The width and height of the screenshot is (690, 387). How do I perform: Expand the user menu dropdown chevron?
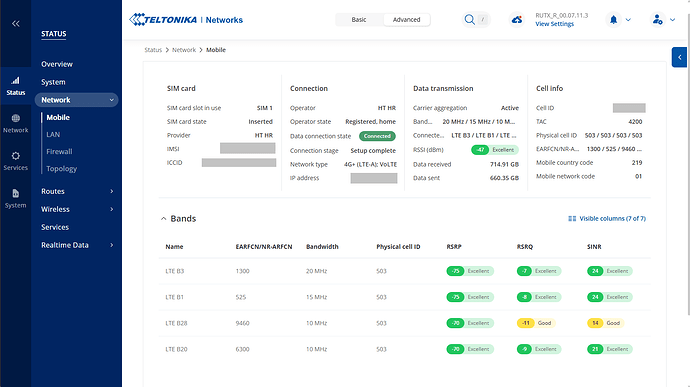tap(672, 20)
